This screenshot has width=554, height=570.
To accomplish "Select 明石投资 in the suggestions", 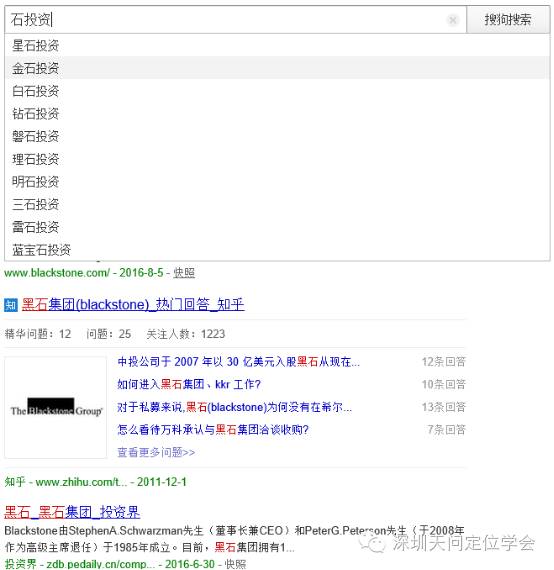I will (x=277, y=181).
